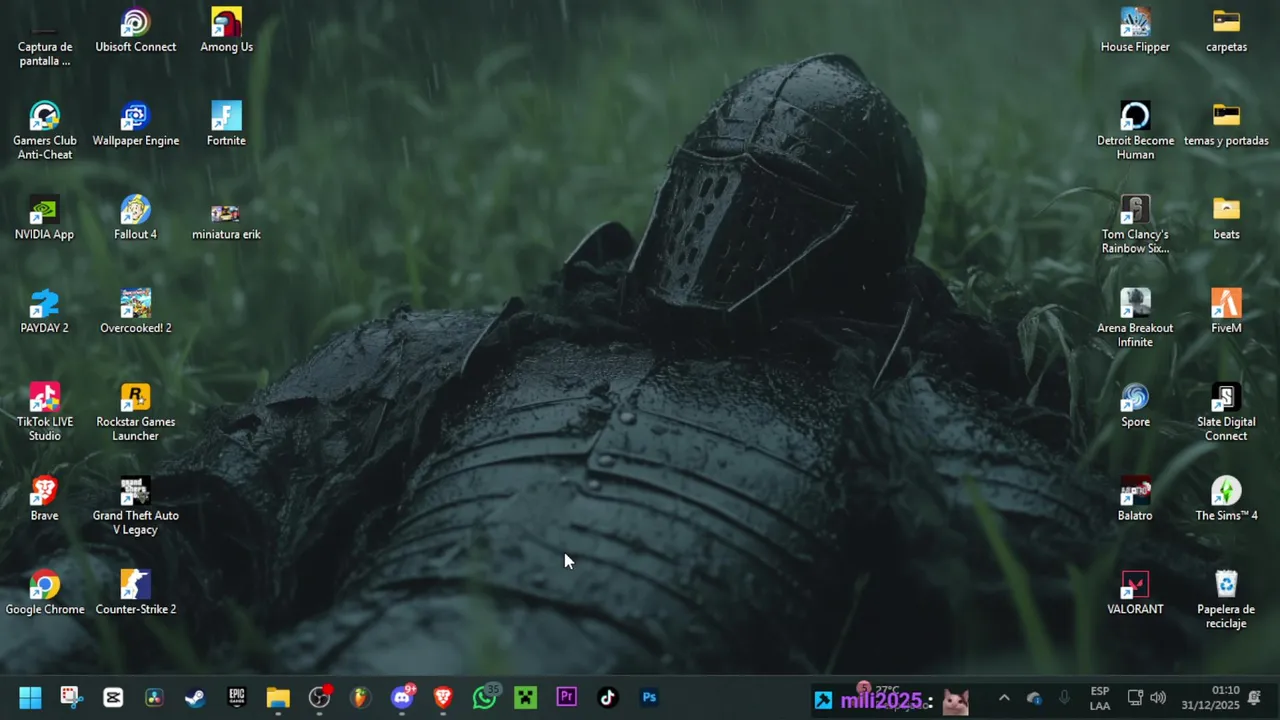
Task: Select Arena Breakout Infinite icon
Action: 1135,319
